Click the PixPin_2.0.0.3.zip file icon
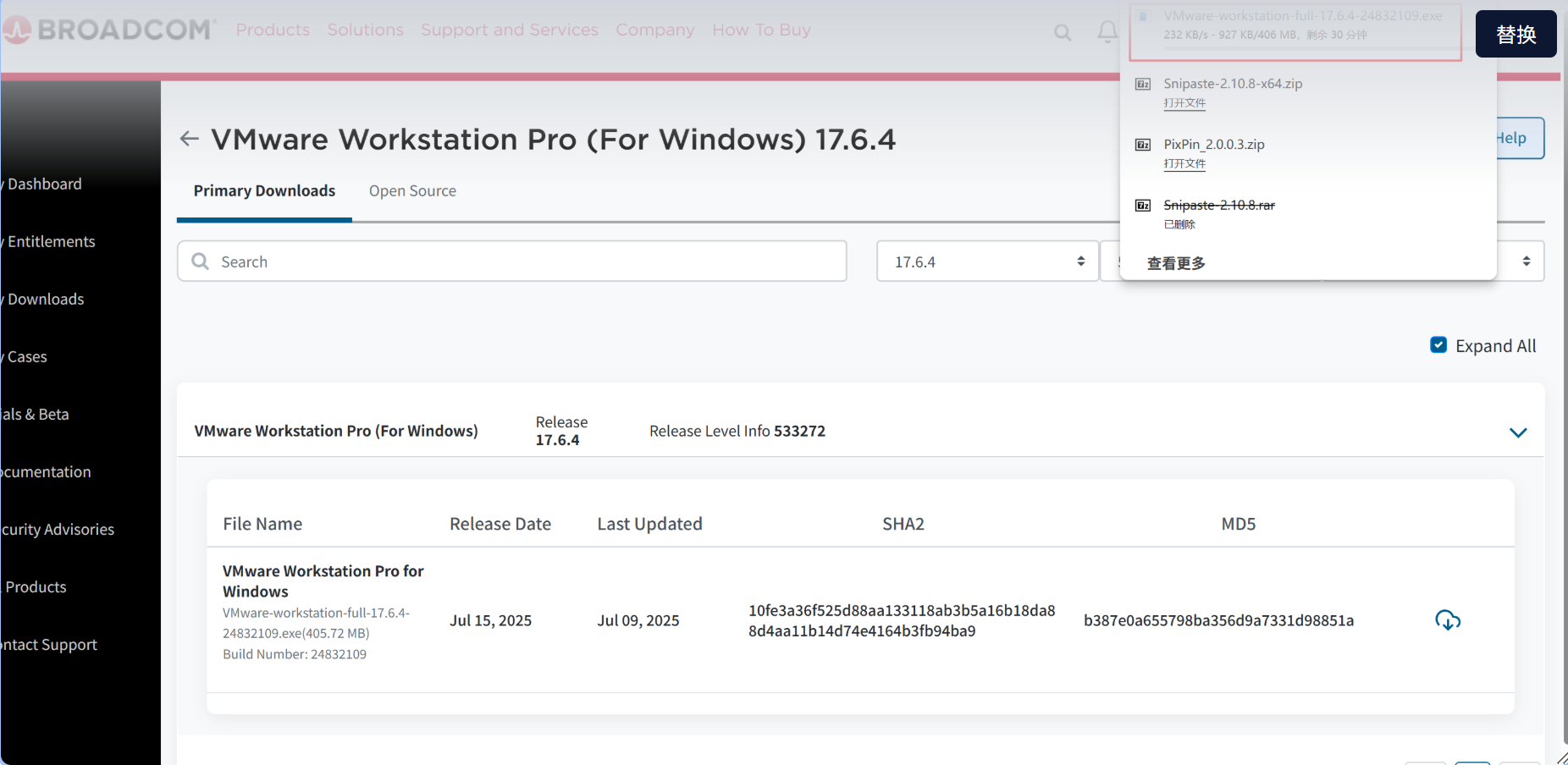Viewport: 1568px width, 765px height. [1143, 145]
